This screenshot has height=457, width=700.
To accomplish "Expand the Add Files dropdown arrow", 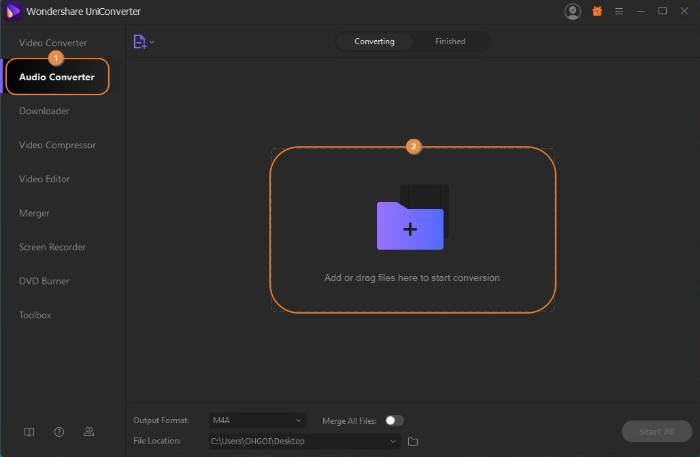I will click(x=152, y=42).
